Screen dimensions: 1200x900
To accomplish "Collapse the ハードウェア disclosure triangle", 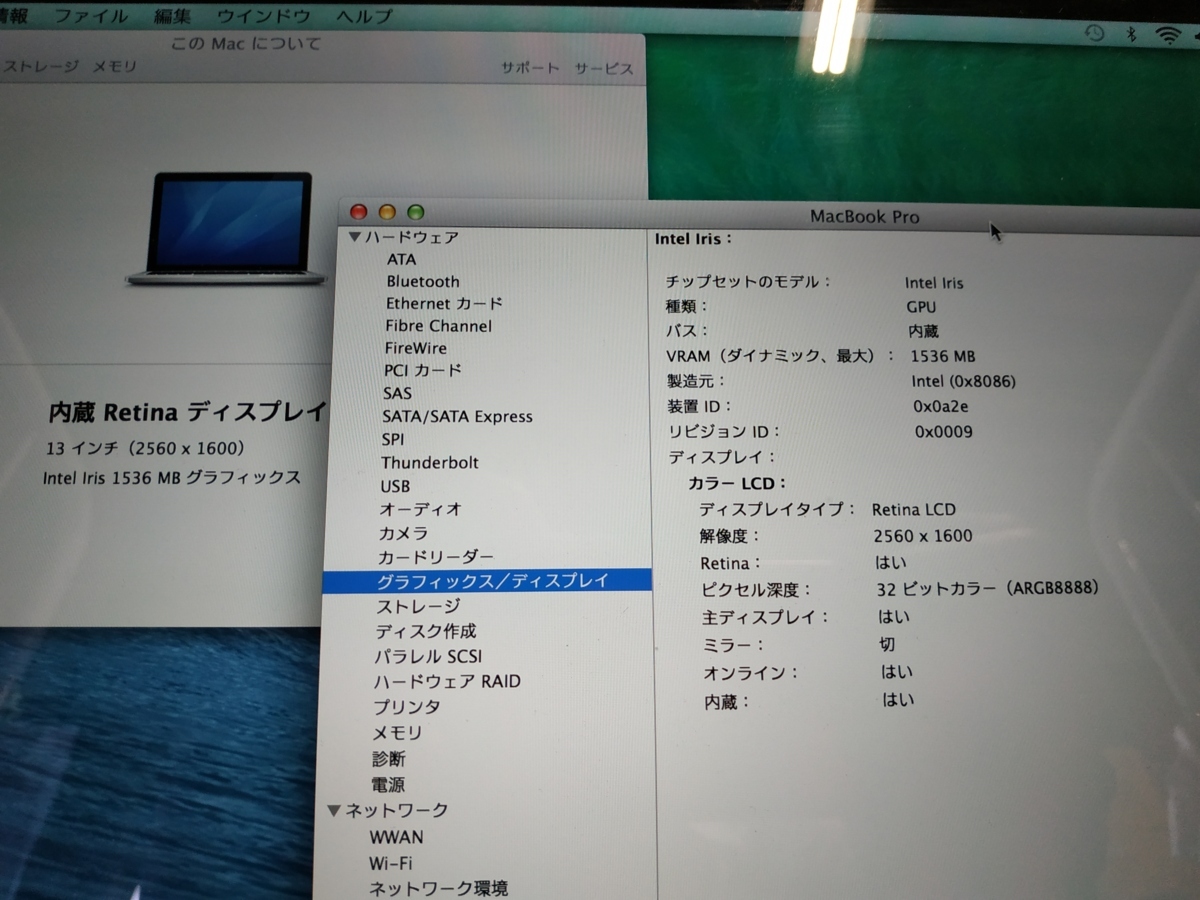I will coord(354,238).
